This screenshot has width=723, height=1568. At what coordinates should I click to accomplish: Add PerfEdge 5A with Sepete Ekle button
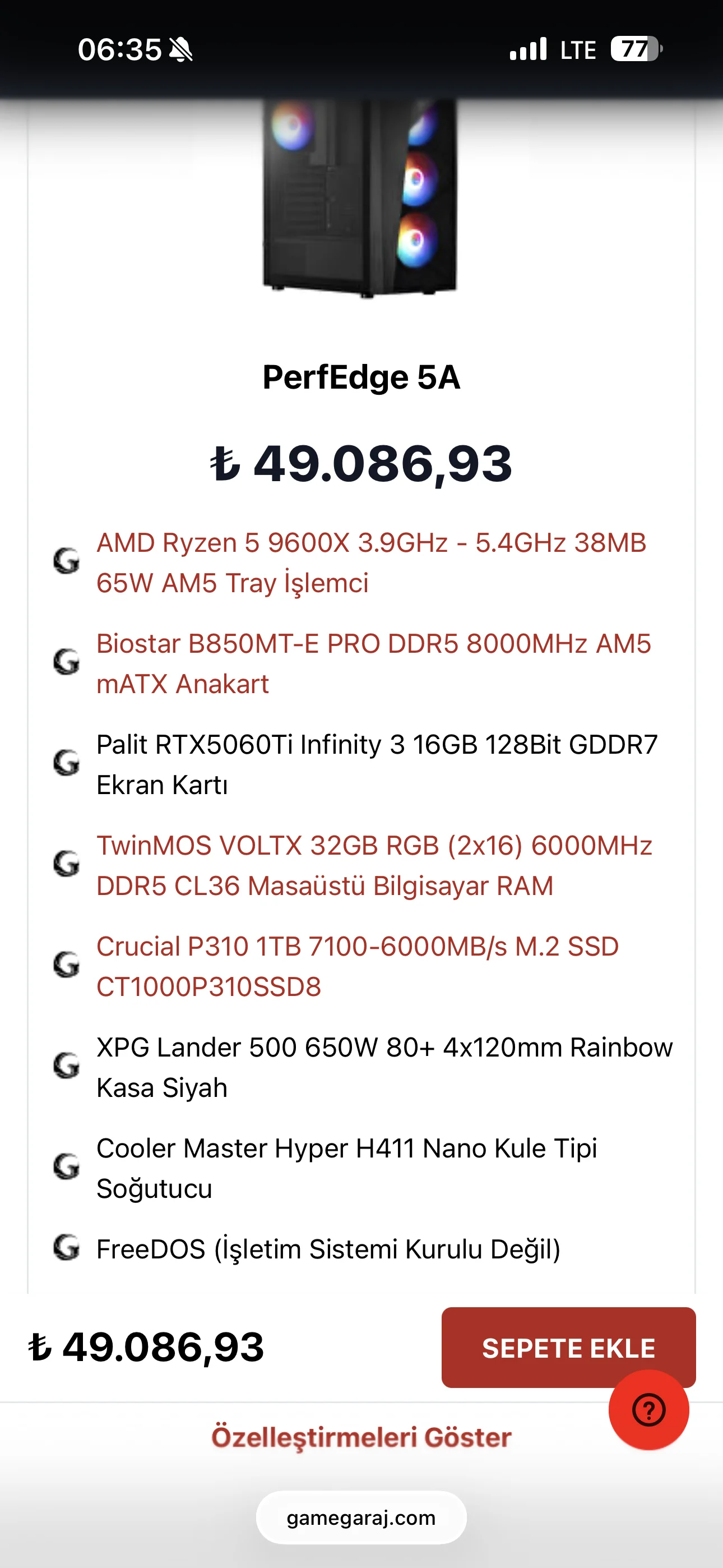[x=568, y=1348]
